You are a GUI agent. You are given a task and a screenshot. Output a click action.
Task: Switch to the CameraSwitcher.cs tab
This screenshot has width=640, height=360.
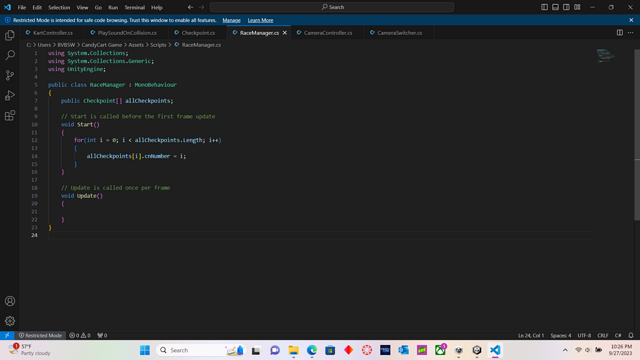399,33
